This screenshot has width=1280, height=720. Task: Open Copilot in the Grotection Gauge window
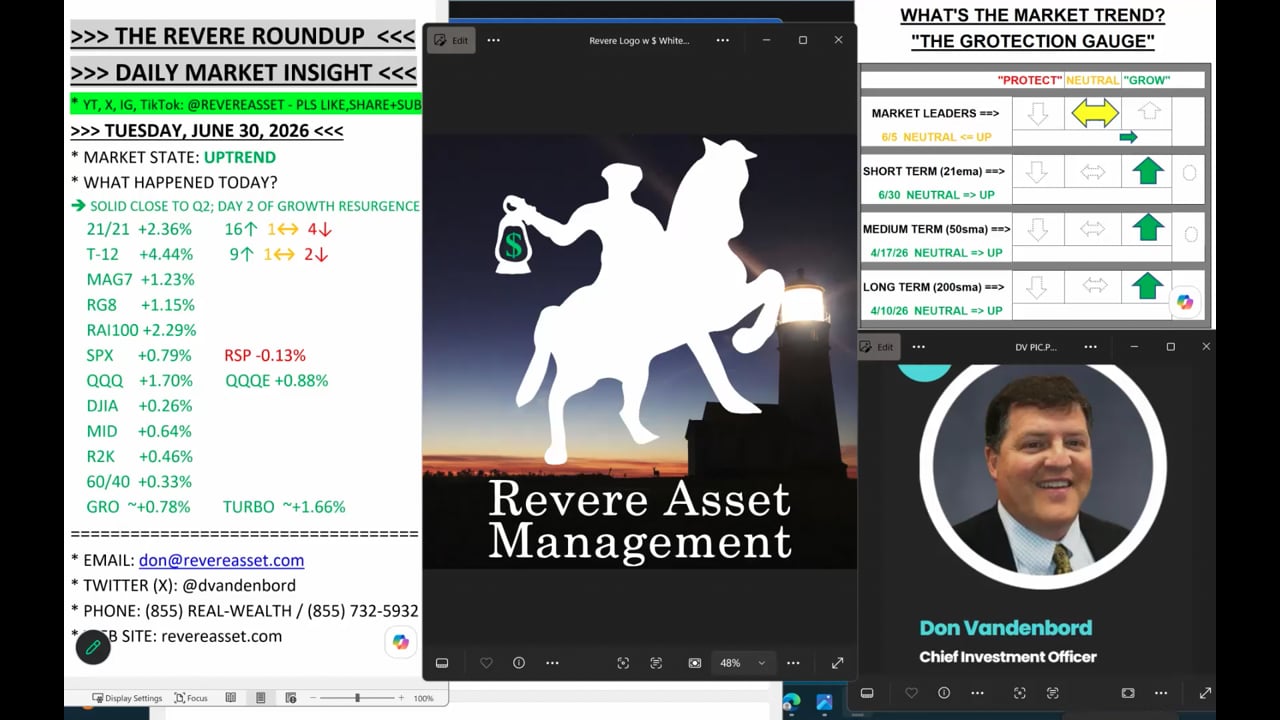coord(1185,302)
